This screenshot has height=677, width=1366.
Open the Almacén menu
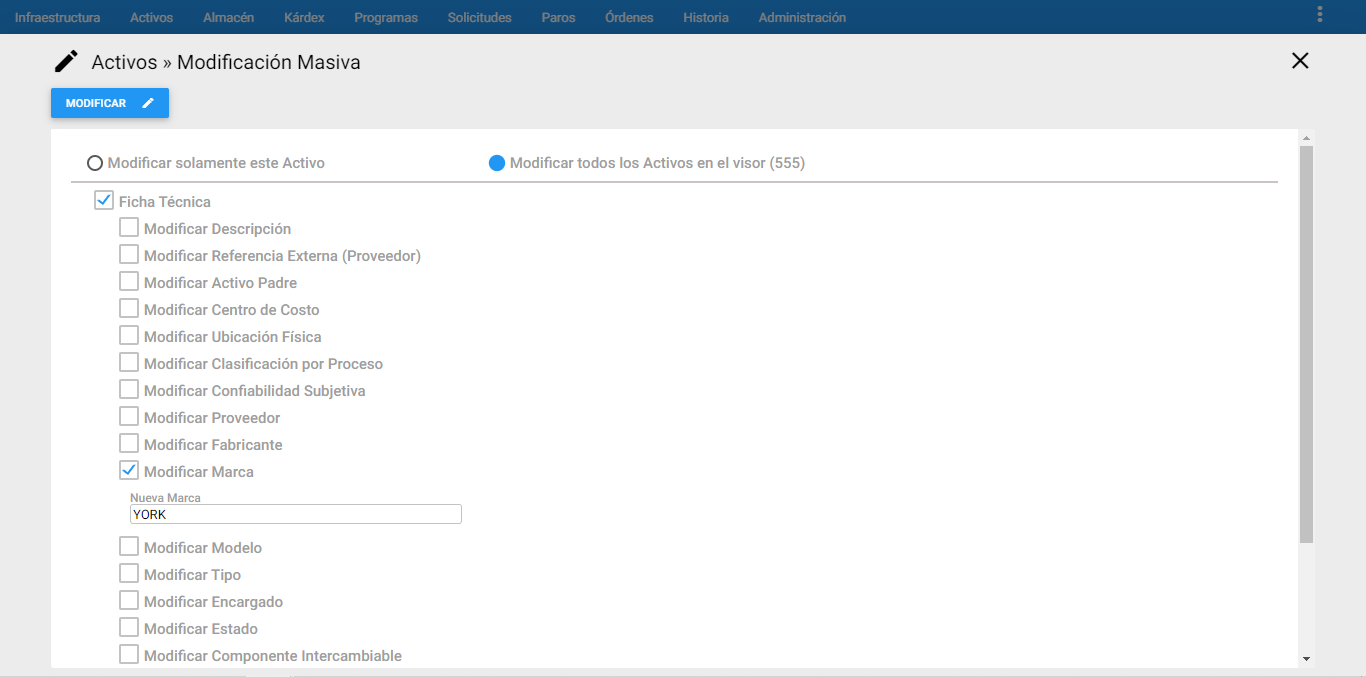coord(228,17)
